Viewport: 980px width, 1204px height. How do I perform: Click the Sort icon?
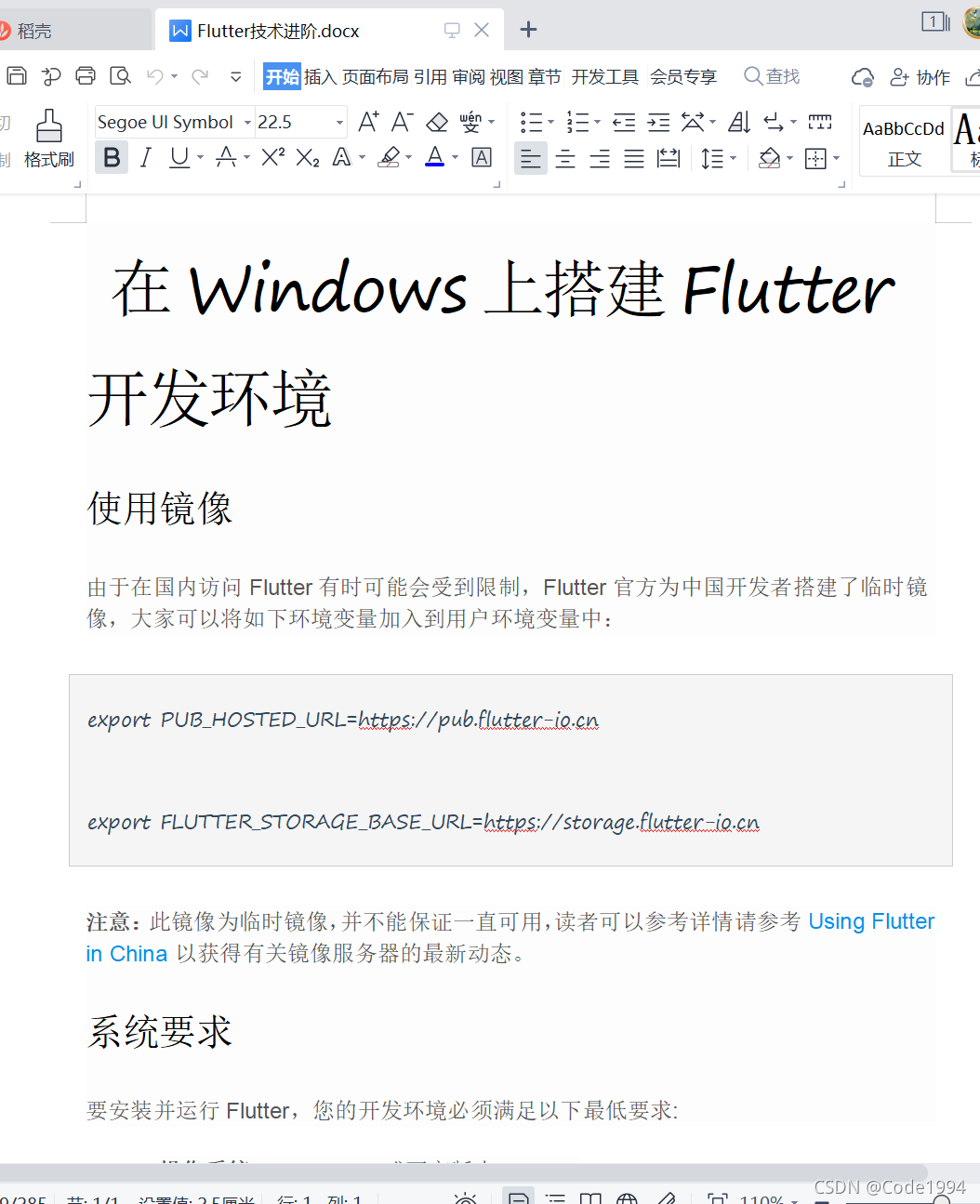(x=739, y=122)
